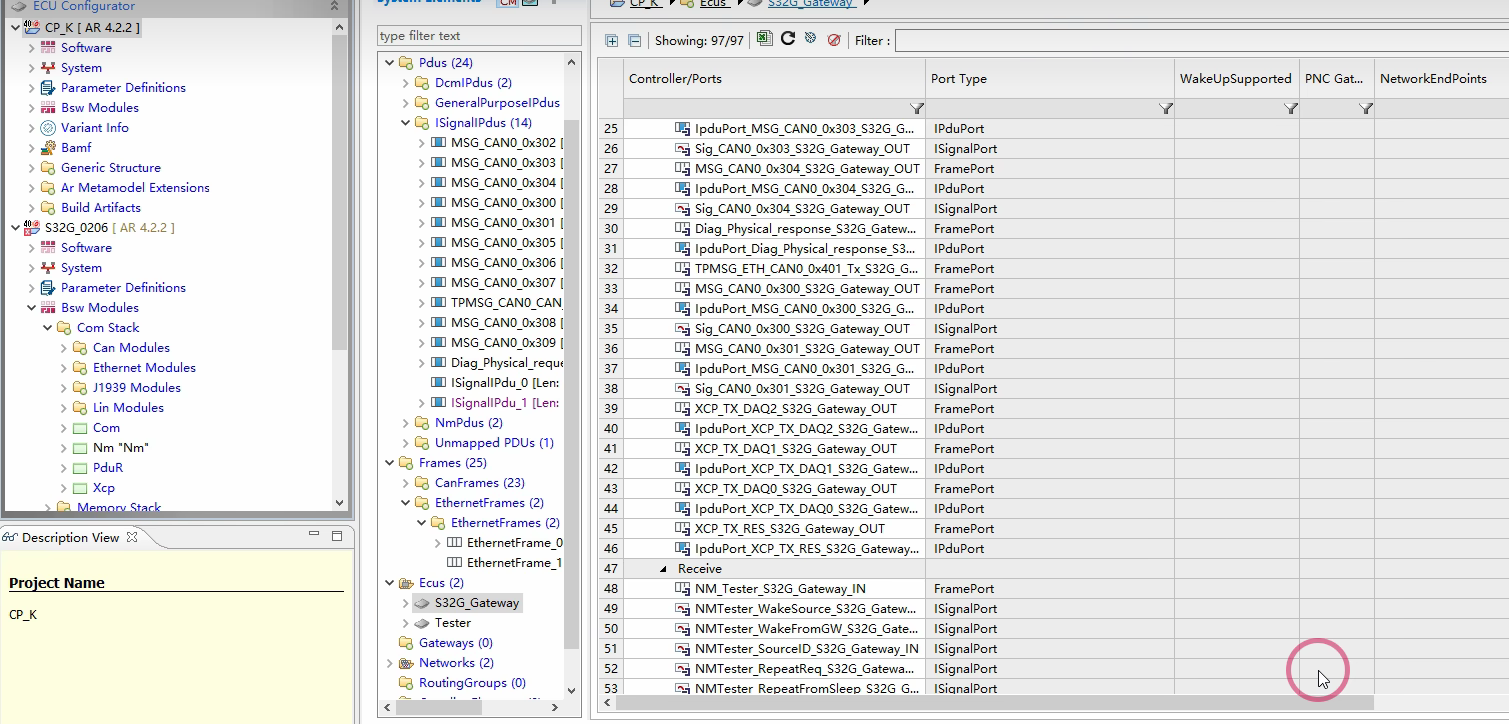Expand Ethernet Modules folder
This screenshot has height=724, width=1509.
point(63,368)
